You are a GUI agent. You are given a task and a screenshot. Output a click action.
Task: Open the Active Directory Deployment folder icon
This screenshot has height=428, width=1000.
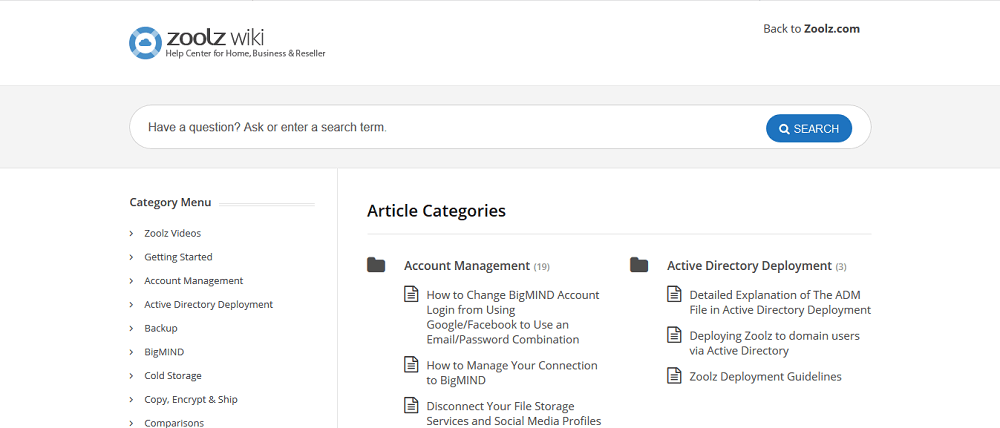[639, 265]
